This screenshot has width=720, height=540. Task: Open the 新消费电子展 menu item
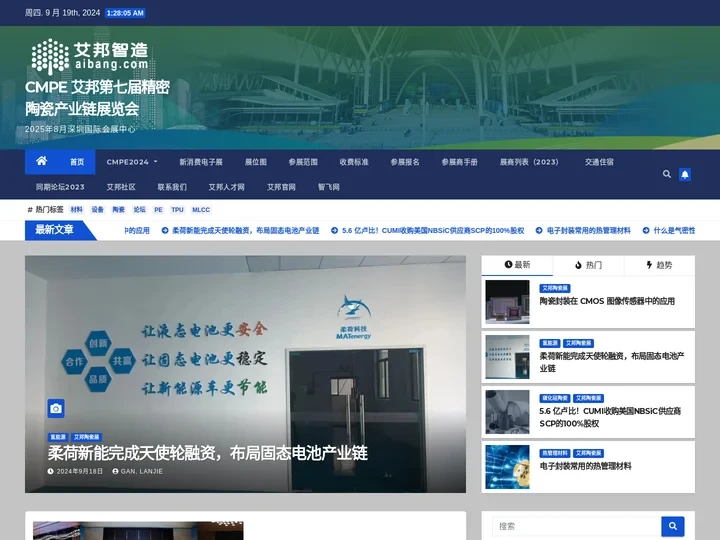201,162
